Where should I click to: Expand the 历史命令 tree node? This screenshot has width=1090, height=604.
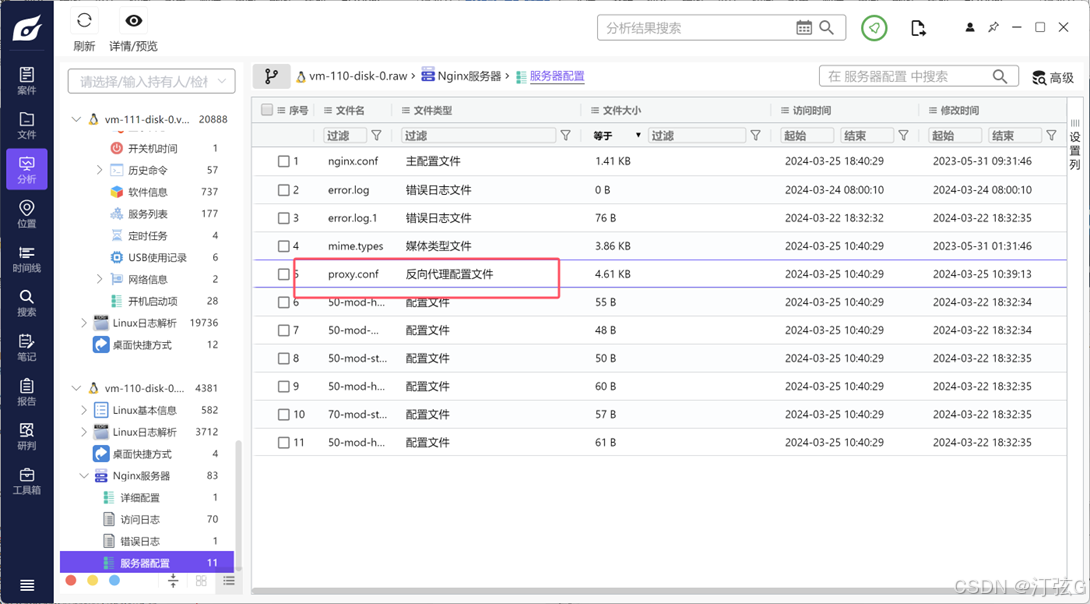point(99,170)
